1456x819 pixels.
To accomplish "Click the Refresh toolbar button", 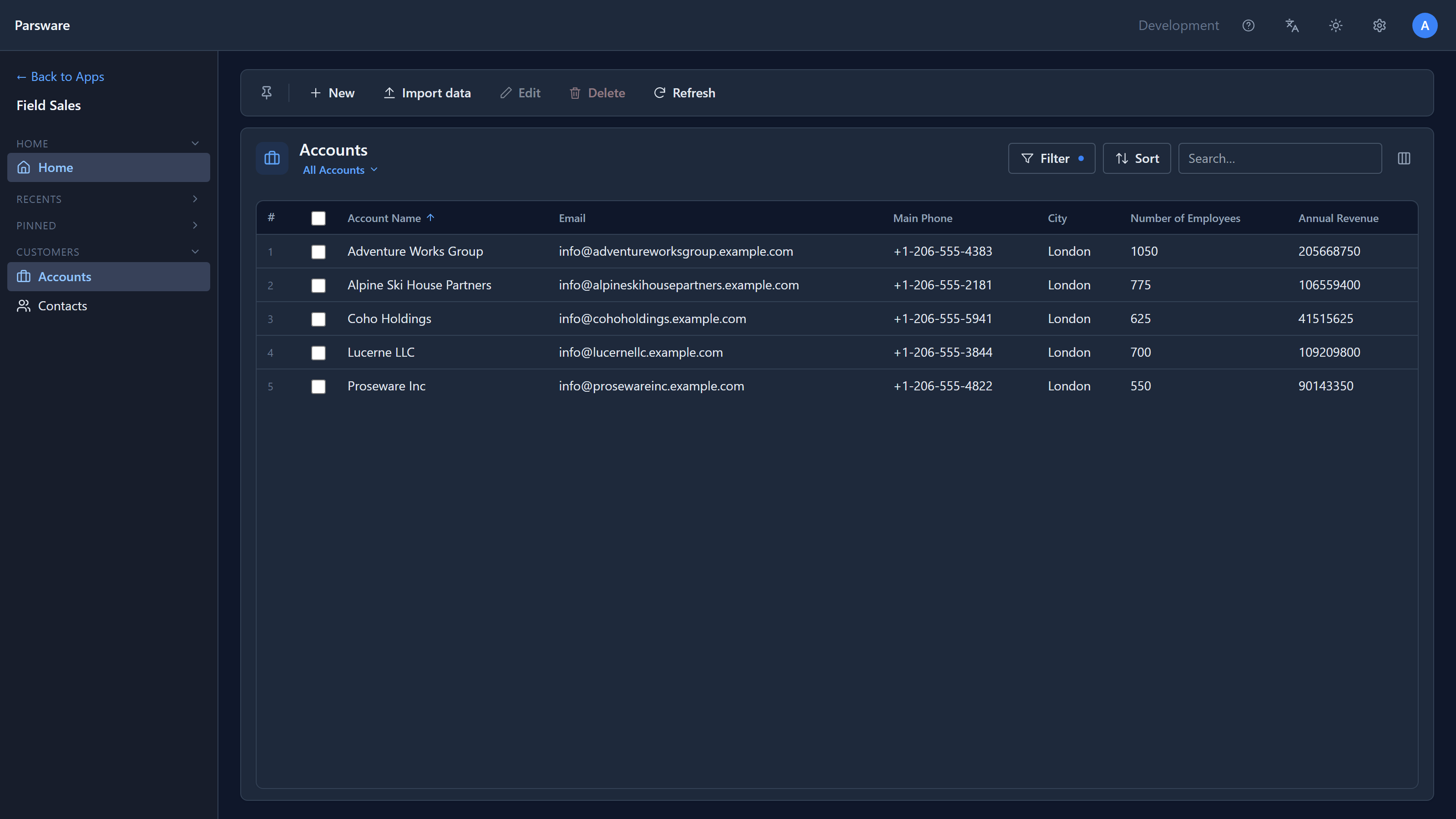I will point(684,93).
